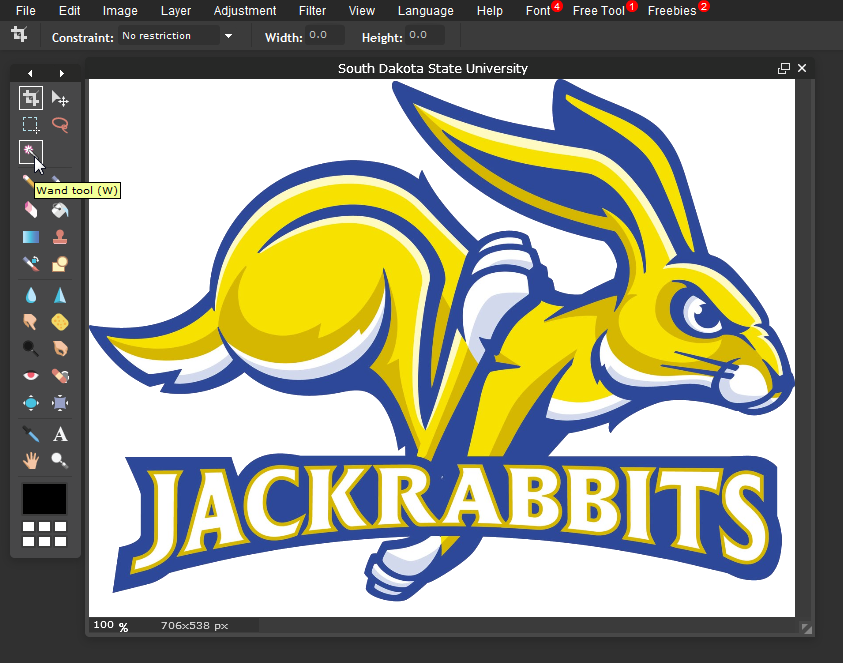The width and height of the screenshot is (843, 663).
Task: Click the 100% zoom level field
Action: point(104,625)
